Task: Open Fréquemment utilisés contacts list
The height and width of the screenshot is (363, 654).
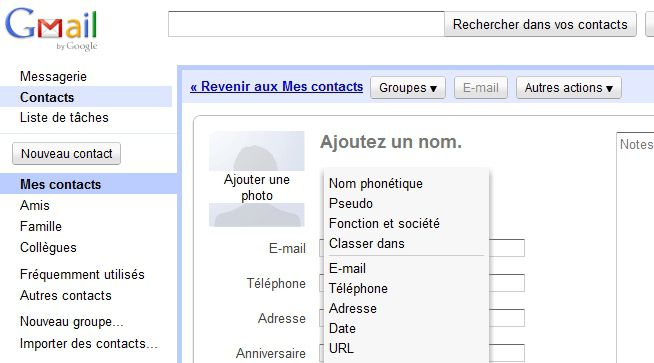Action: click(x=82, y=275)
